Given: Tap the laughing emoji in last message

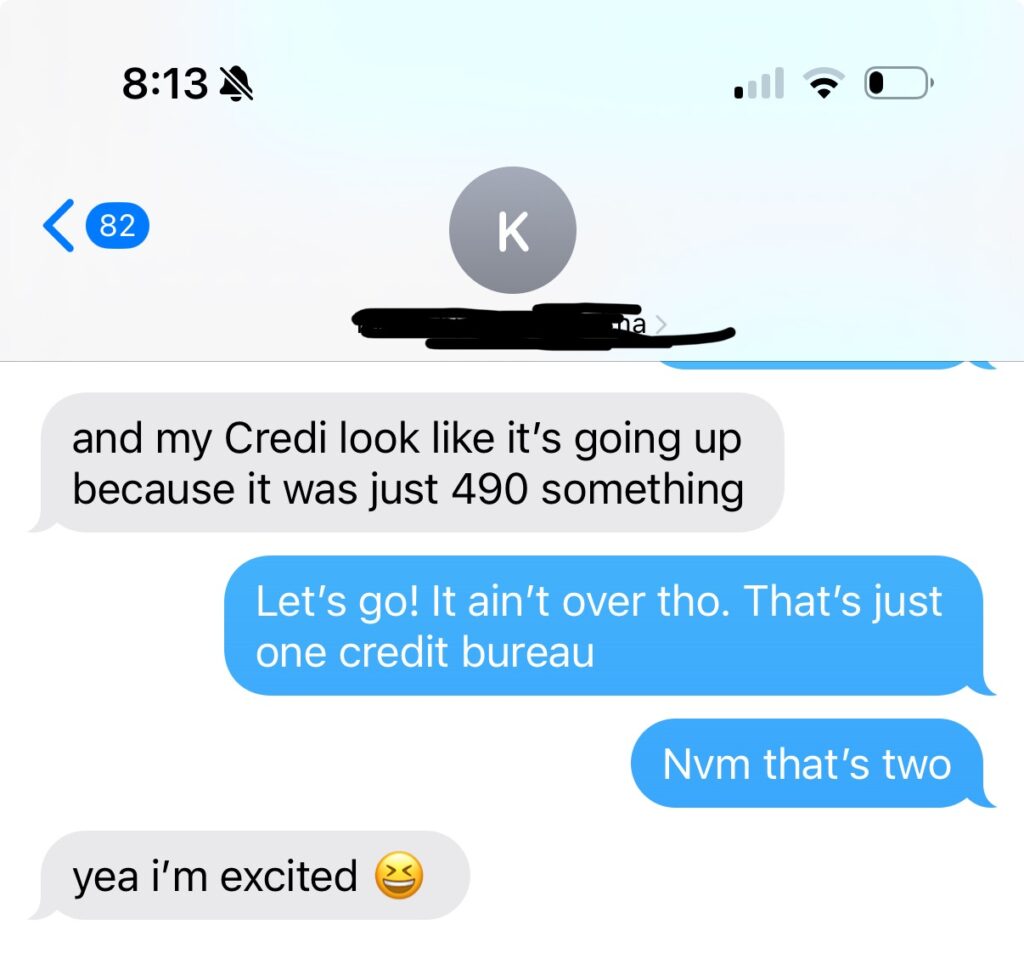Looking at the screenshot, I should [x=399, y=876].
